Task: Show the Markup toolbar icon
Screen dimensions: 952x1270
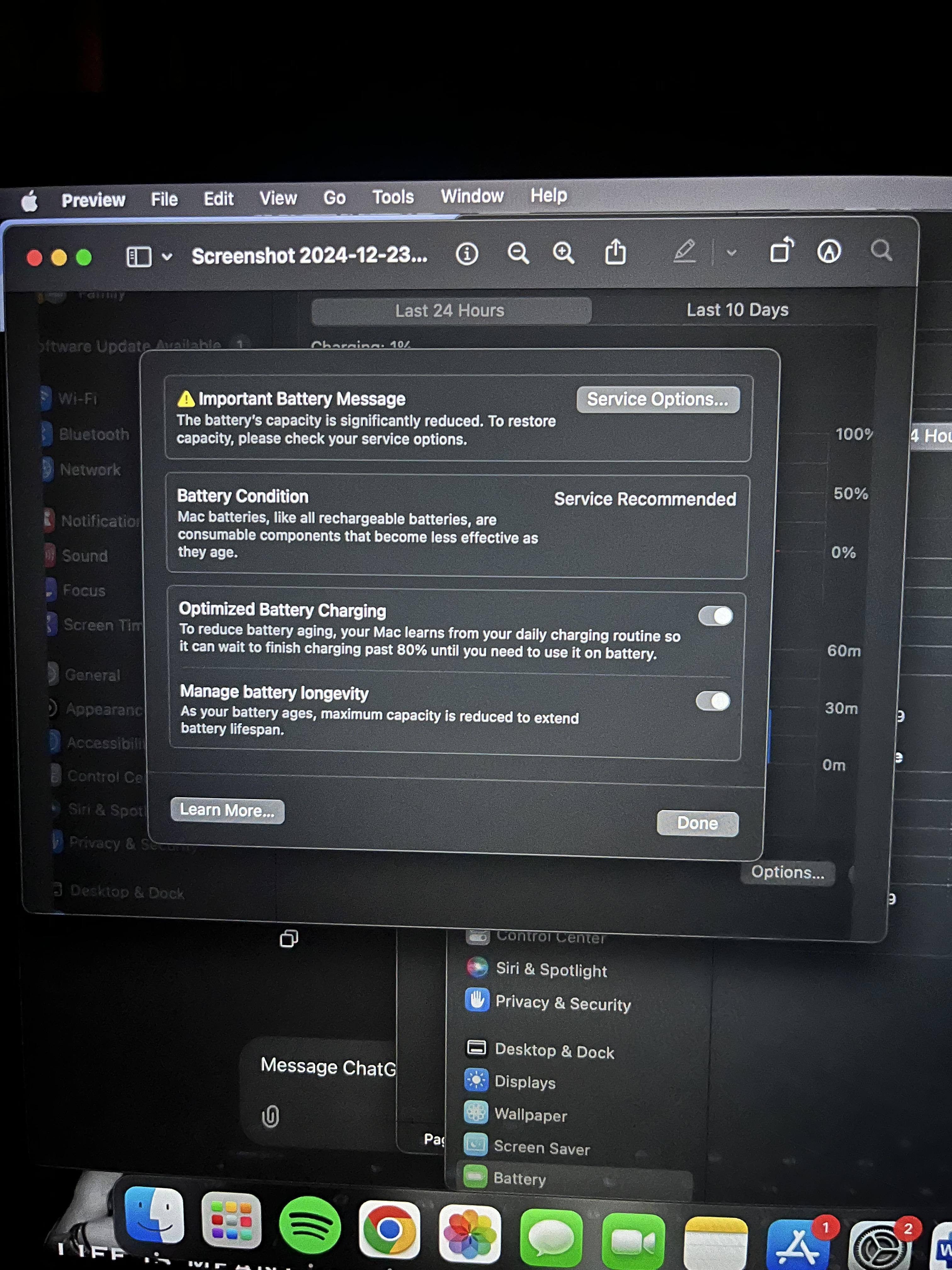Action: click(x=829, y=251)
